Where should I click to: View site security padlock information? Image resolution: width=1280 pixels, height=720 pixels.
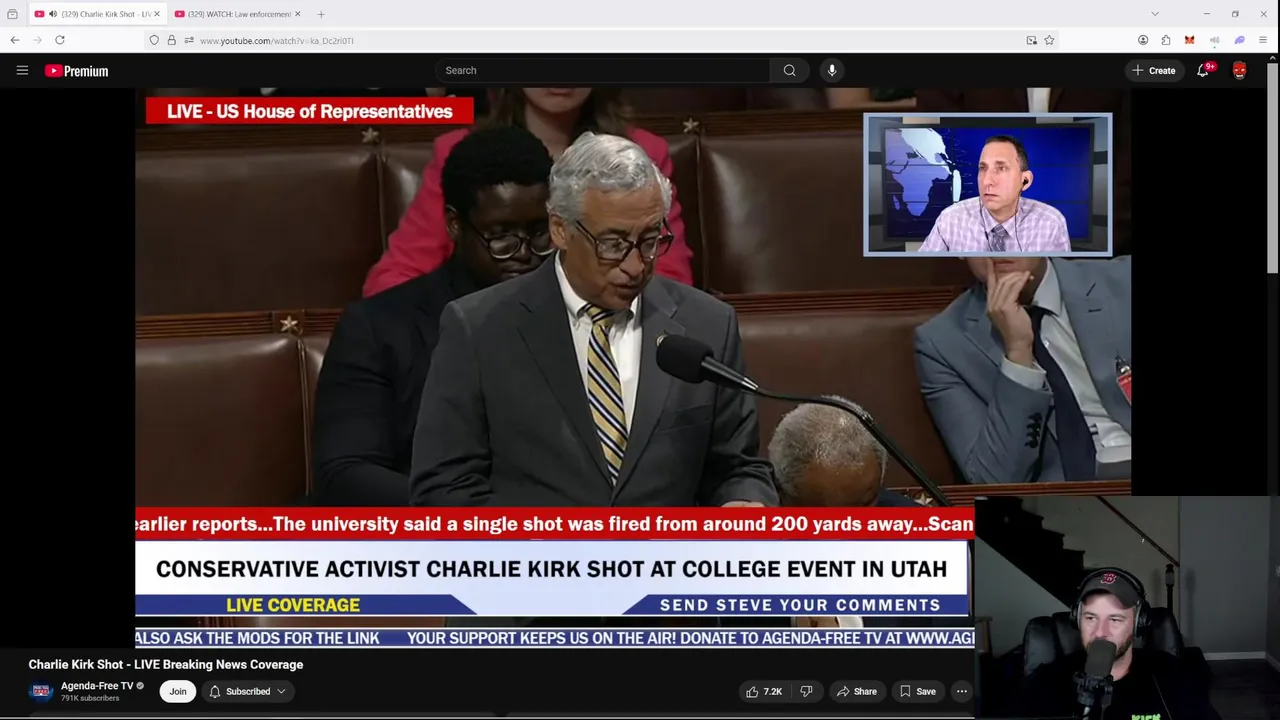171,40
